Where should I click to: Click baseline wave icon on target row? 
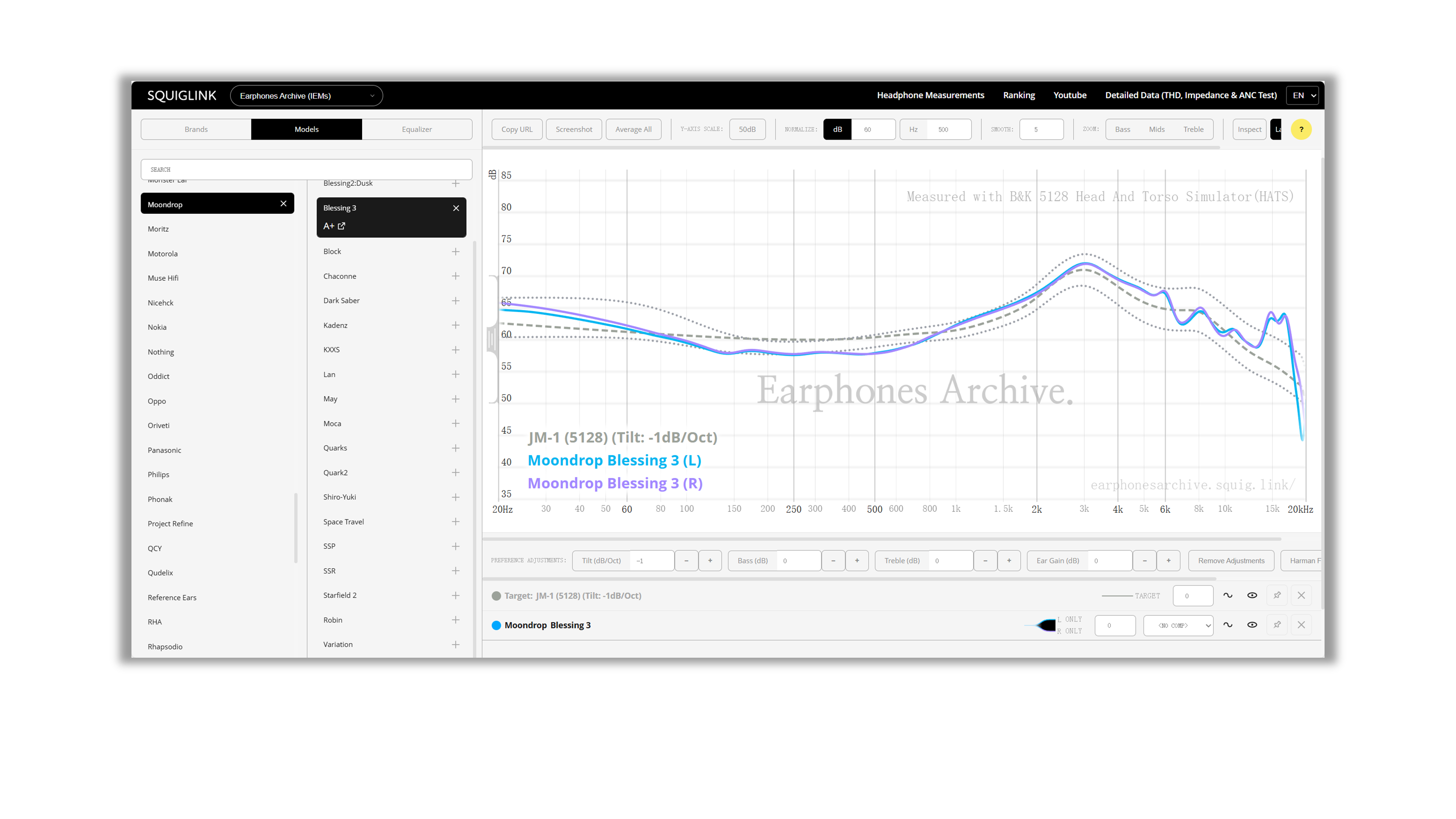1228,595
